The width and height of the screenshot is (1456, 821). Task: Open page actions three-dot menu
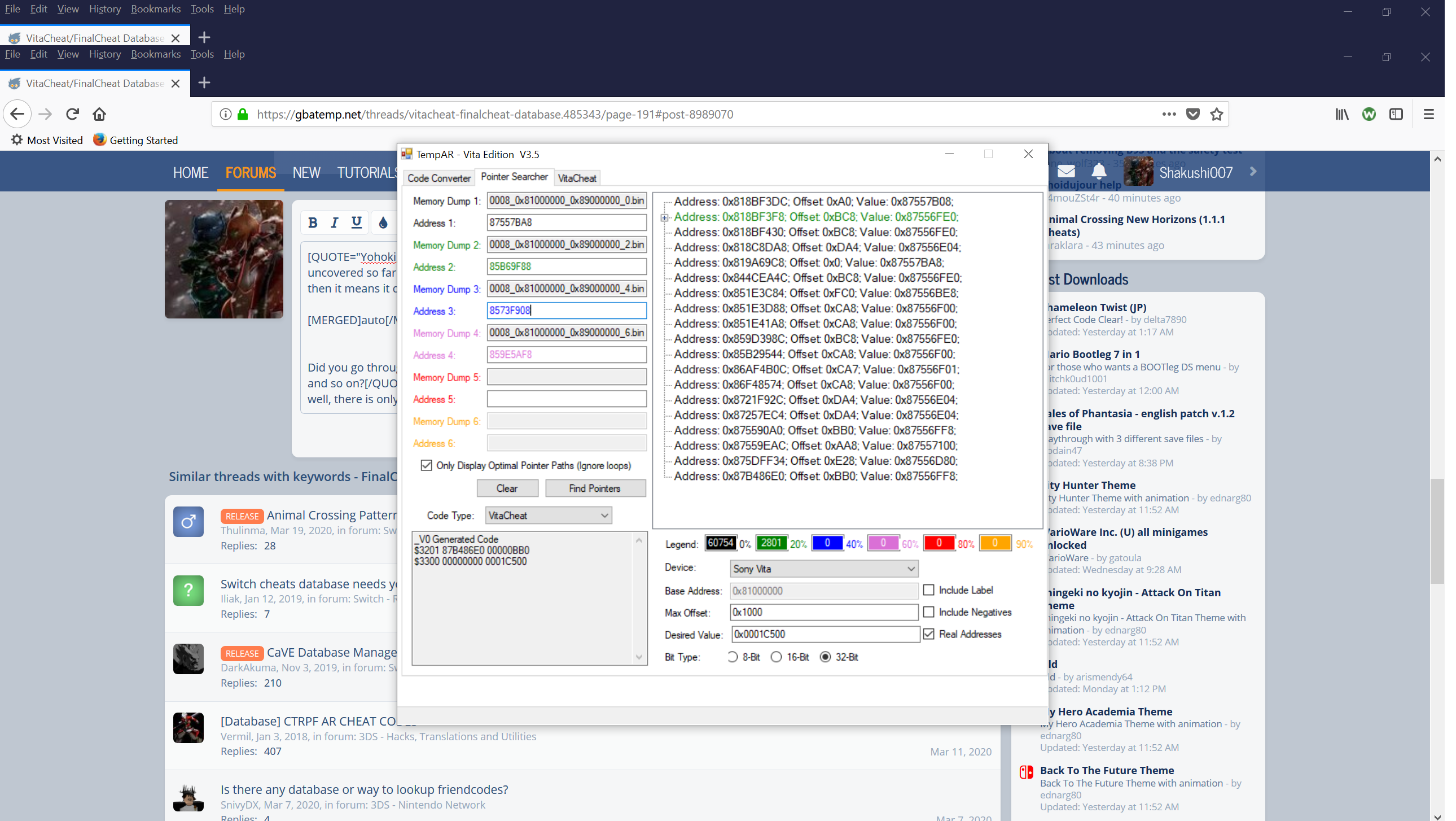click(1169, 114)
